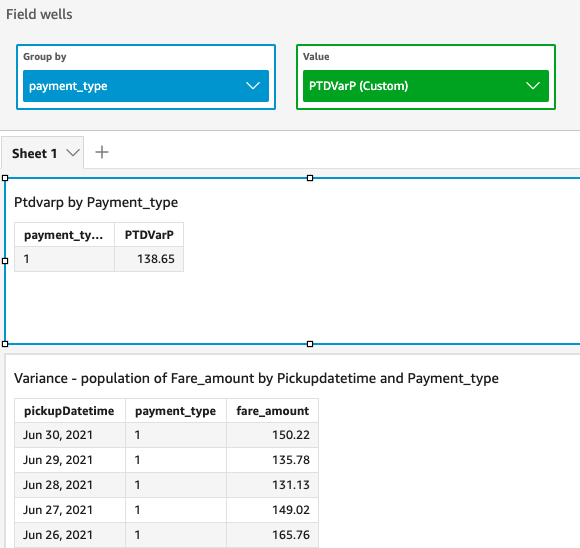Click the payment_type field pill in Group by
Viewport: 580px width, 548px height.
(x=146, y=86)
